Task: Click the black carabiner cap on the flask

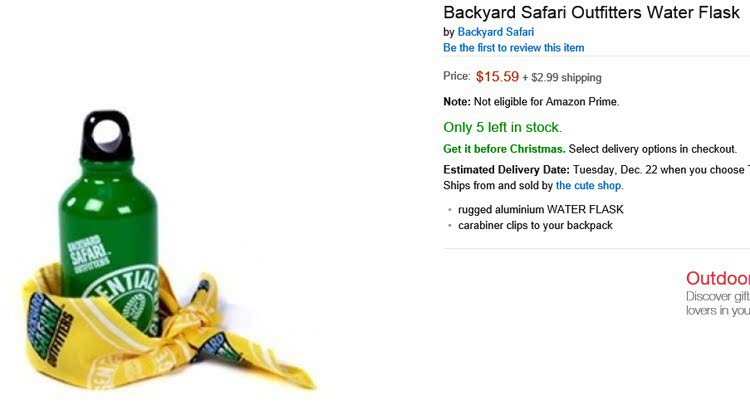Action: [x=105, y=133]
